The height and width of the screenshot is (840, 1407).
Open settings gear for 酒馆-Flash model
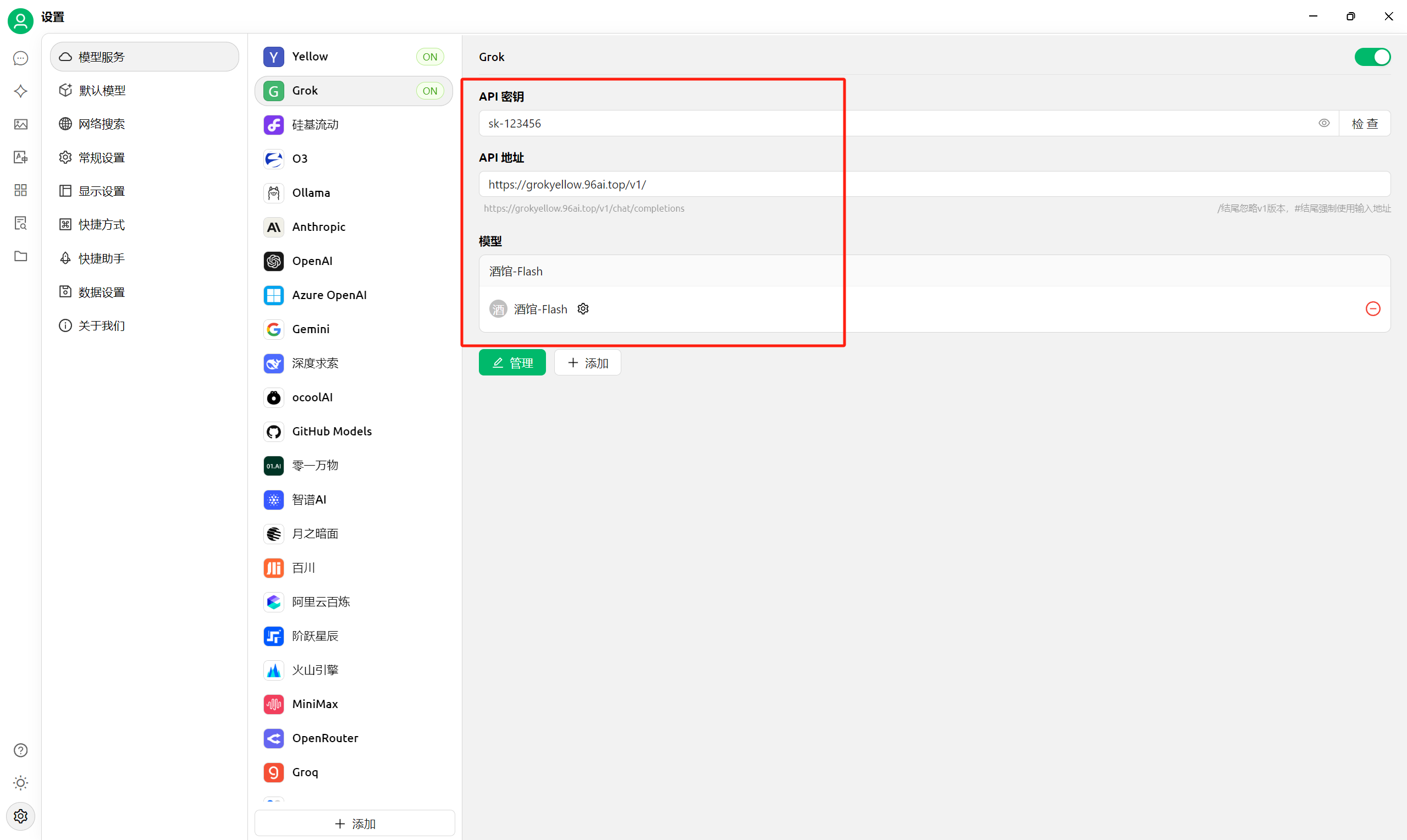[x=583, y=308]
